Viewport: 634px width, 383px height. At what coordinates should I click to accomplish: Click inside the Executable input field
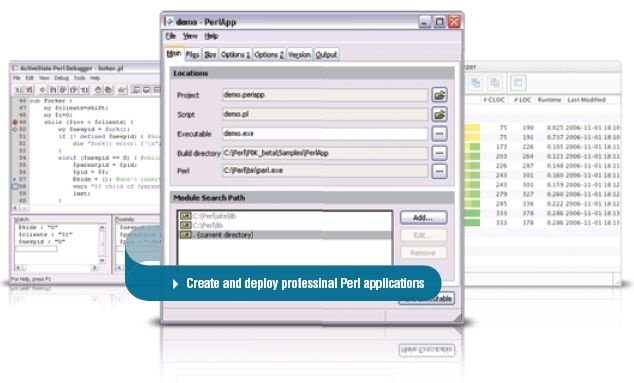pos(325,133)
